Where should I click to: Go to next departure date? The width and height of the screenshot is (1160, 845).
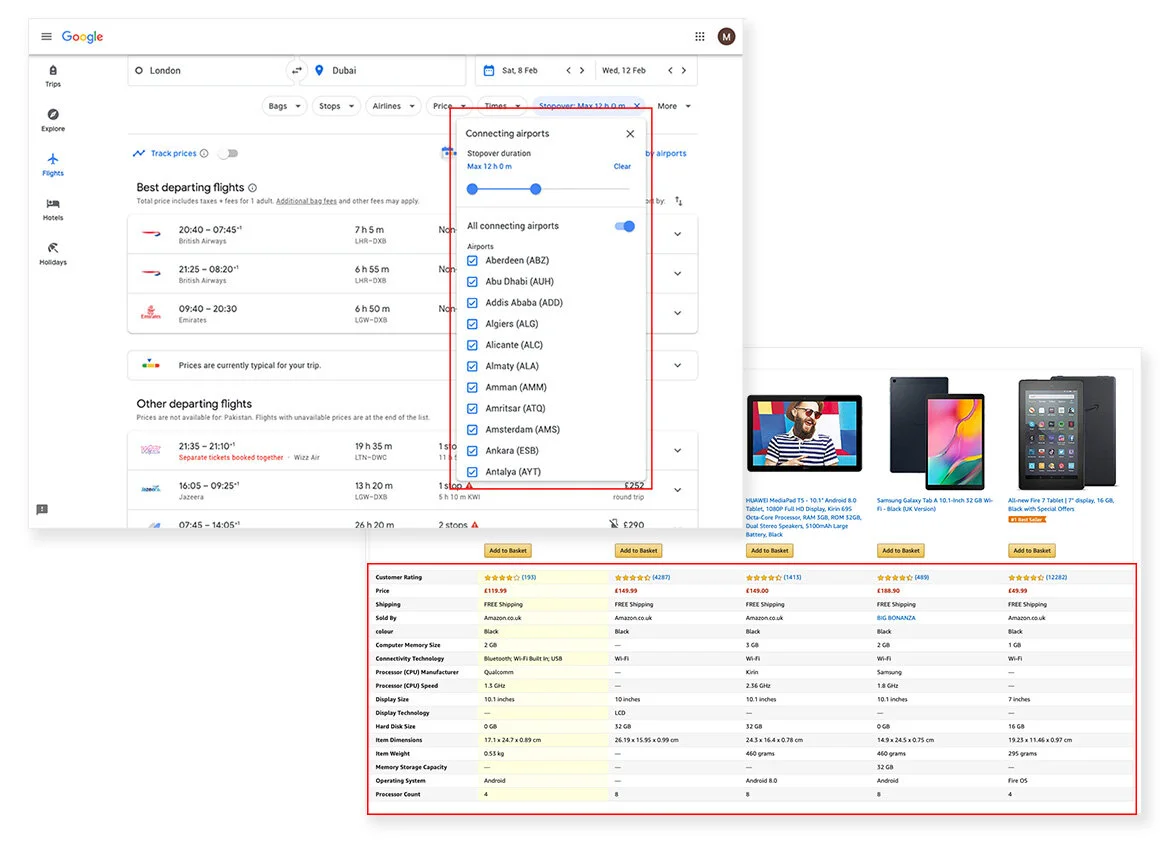coord(581,70)
